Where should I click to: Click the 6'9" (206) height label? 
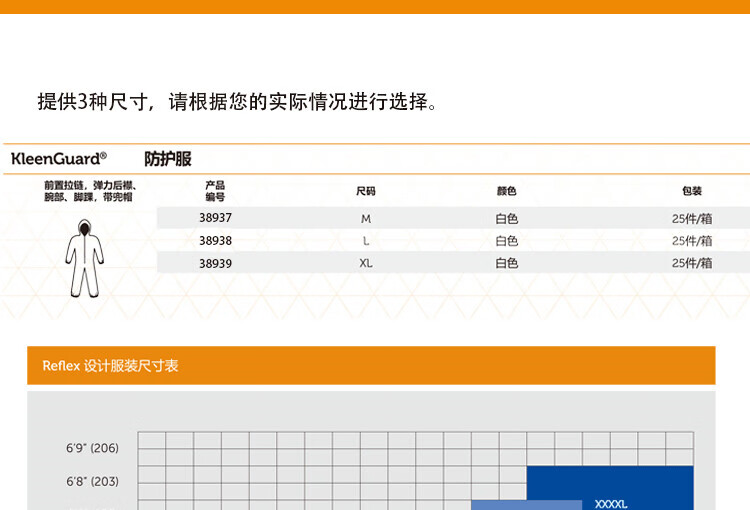point(92,448)
